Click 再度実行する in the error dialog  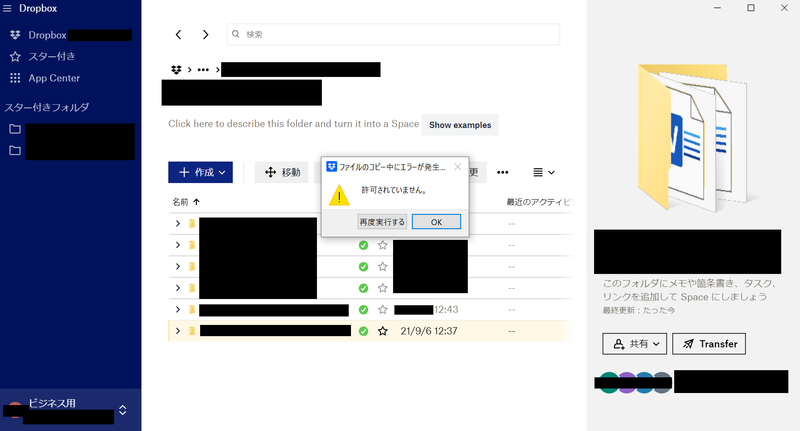[x=382, y=222]
